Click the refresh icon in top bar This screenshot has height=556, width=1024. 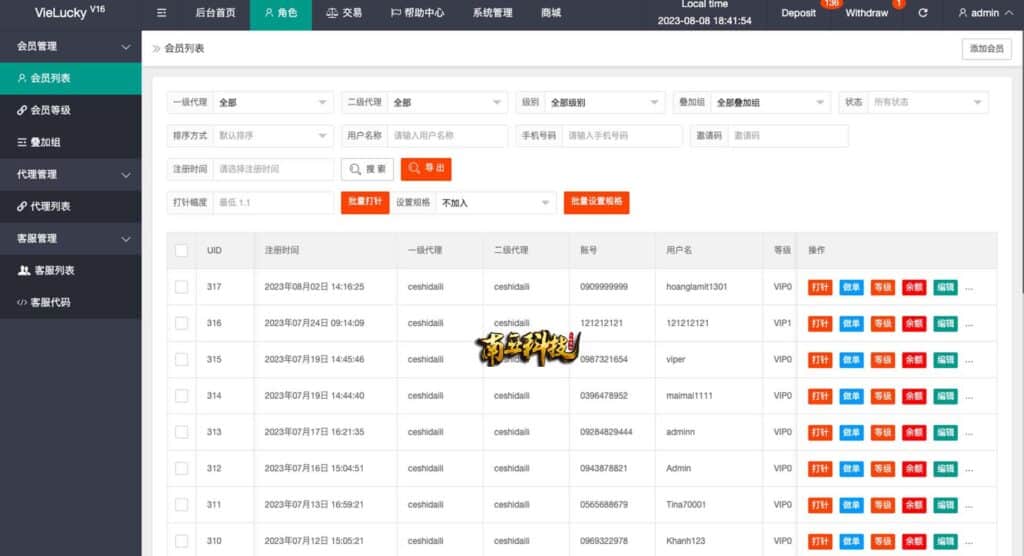923,12
